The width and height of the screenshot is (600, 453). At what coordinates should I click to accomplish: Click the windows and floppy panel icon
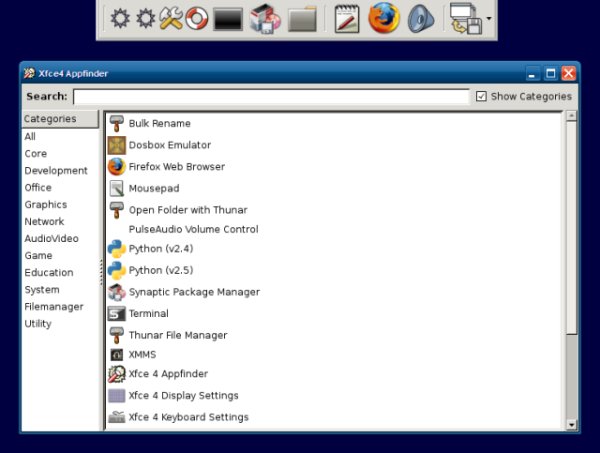click(x=465, y=18)
